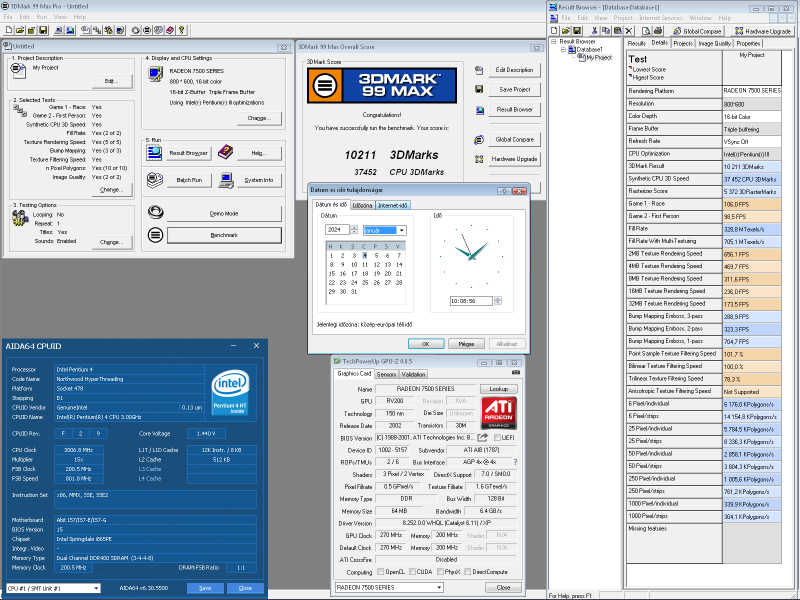The image size is (800, 600).
Task: Click the year stepper next to 2024
Action: 354,230
